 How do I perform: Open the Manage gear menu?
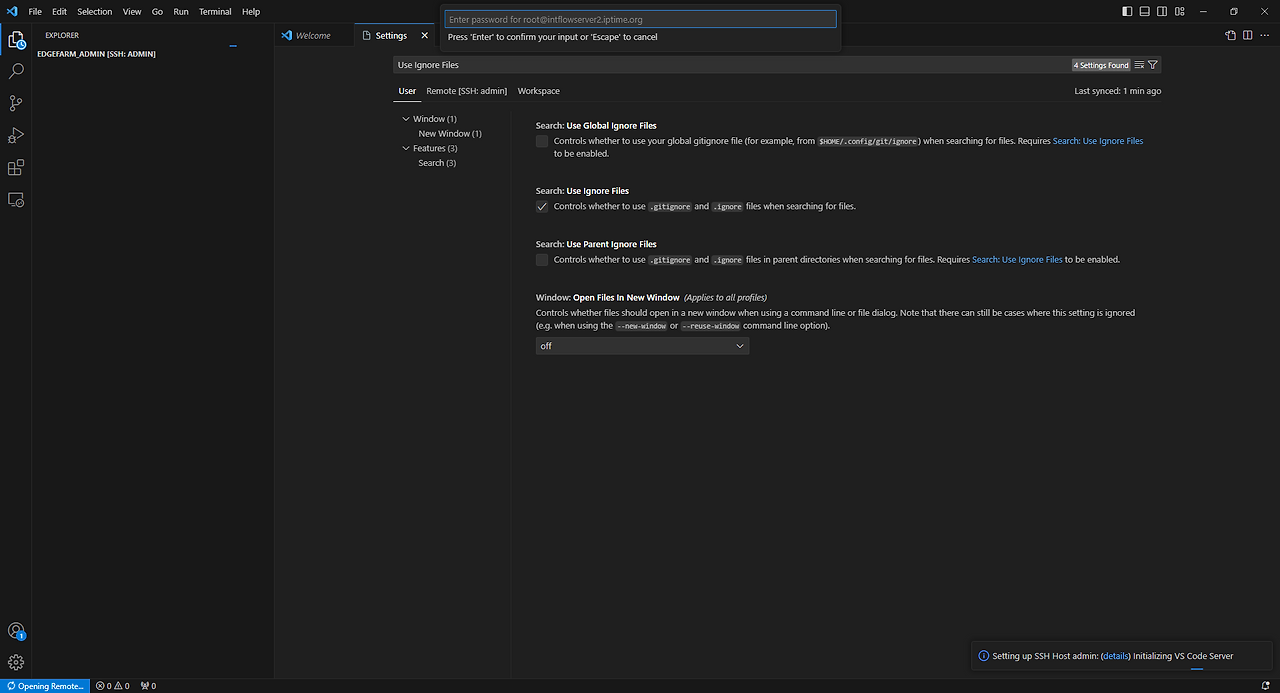click(x=15, y=662)
